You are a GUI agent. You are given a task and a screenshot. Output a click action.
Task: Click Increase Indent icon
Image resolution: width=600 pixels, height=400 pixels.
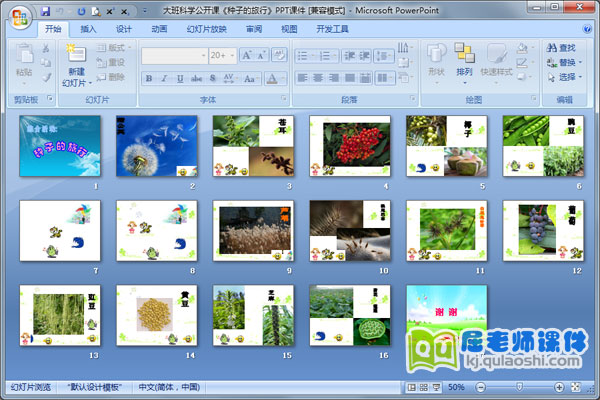[x=364, y=56]
